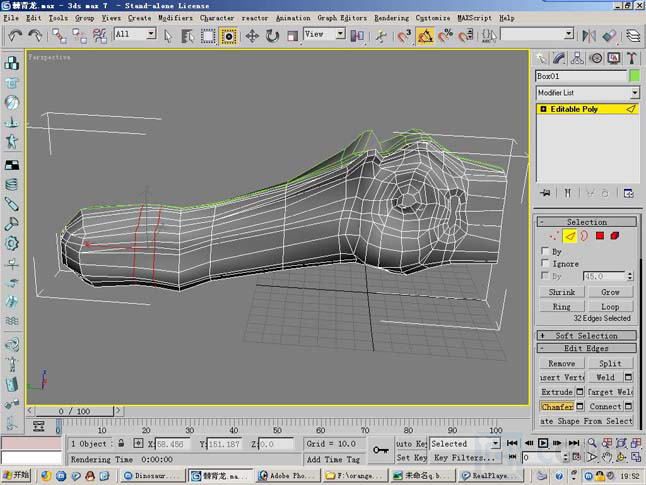Open the Layer Manager icon

[x=633, y=36]
